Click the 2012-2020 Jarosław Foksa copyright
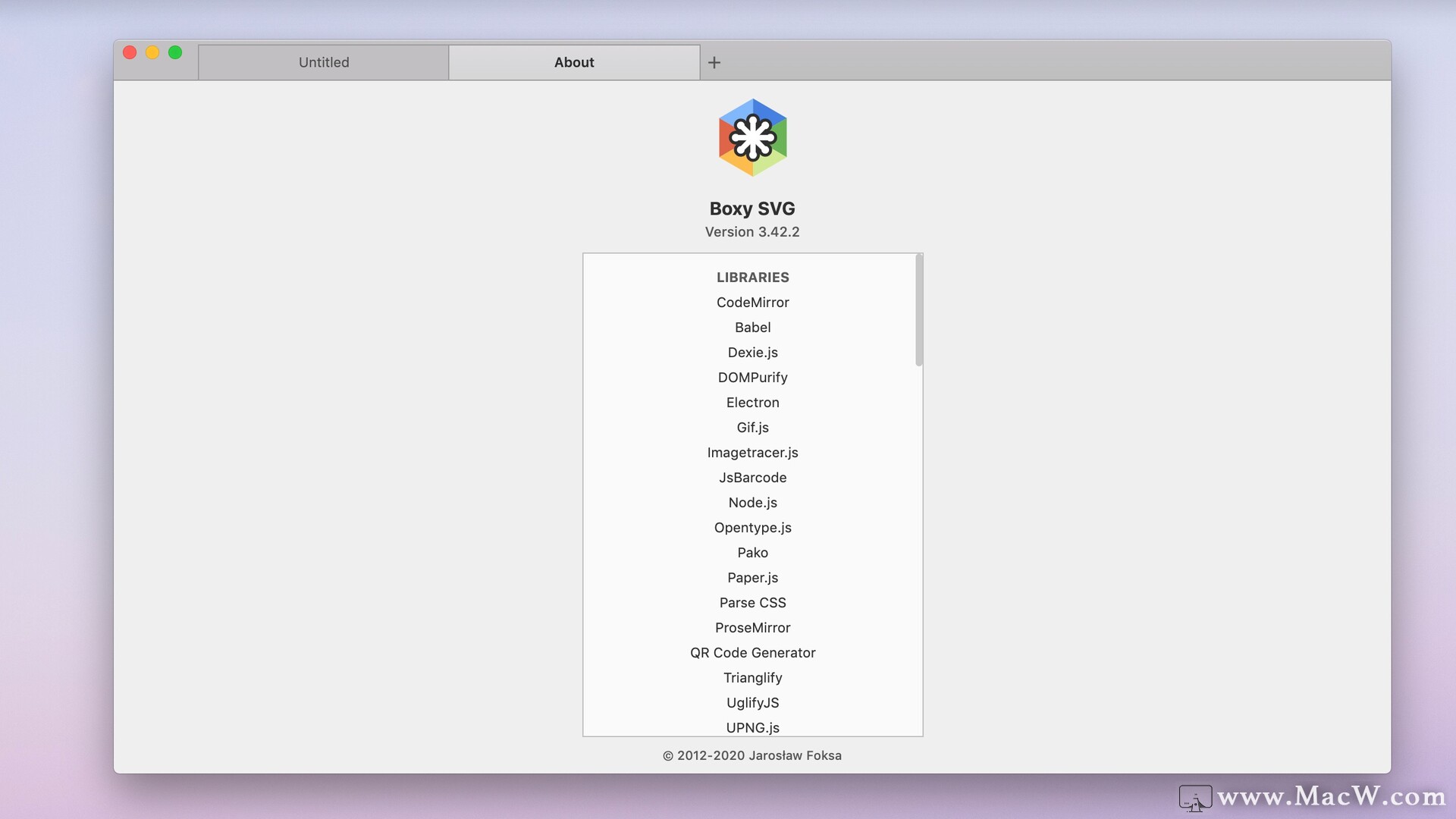 pos(752,755)
